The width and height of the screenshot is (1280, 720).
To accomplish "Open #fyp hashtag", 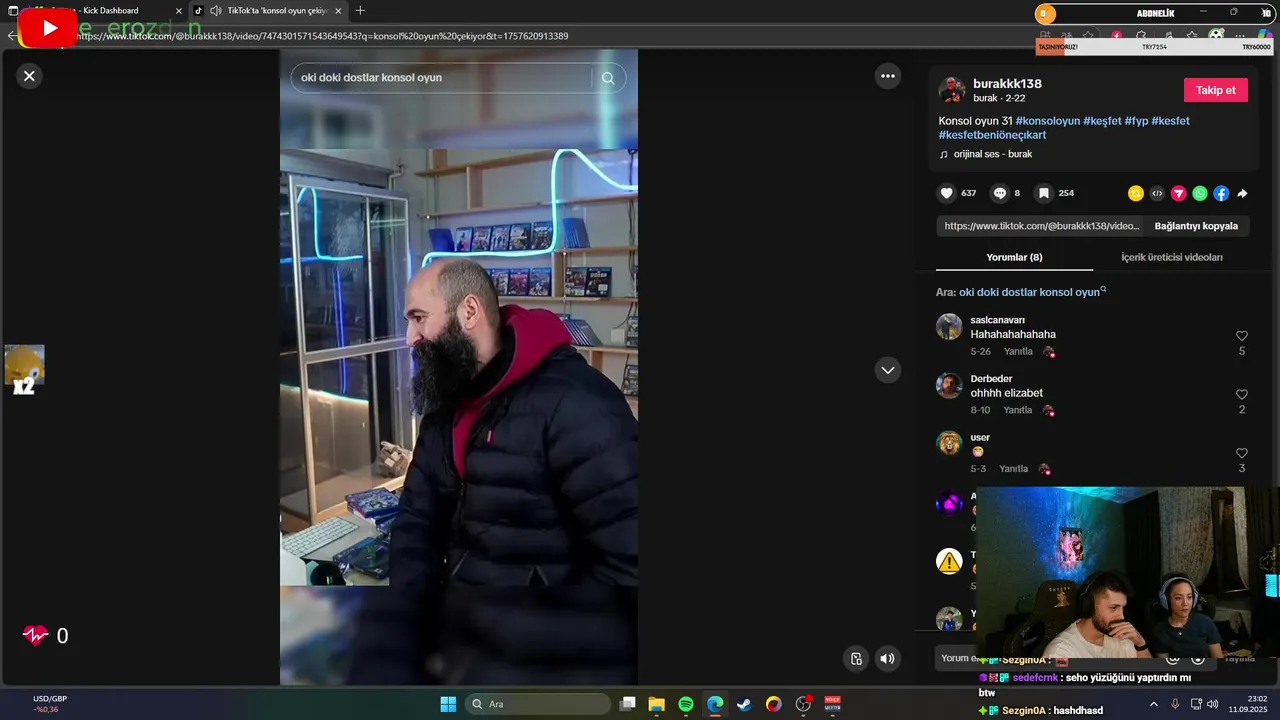I will (1136, 121).
